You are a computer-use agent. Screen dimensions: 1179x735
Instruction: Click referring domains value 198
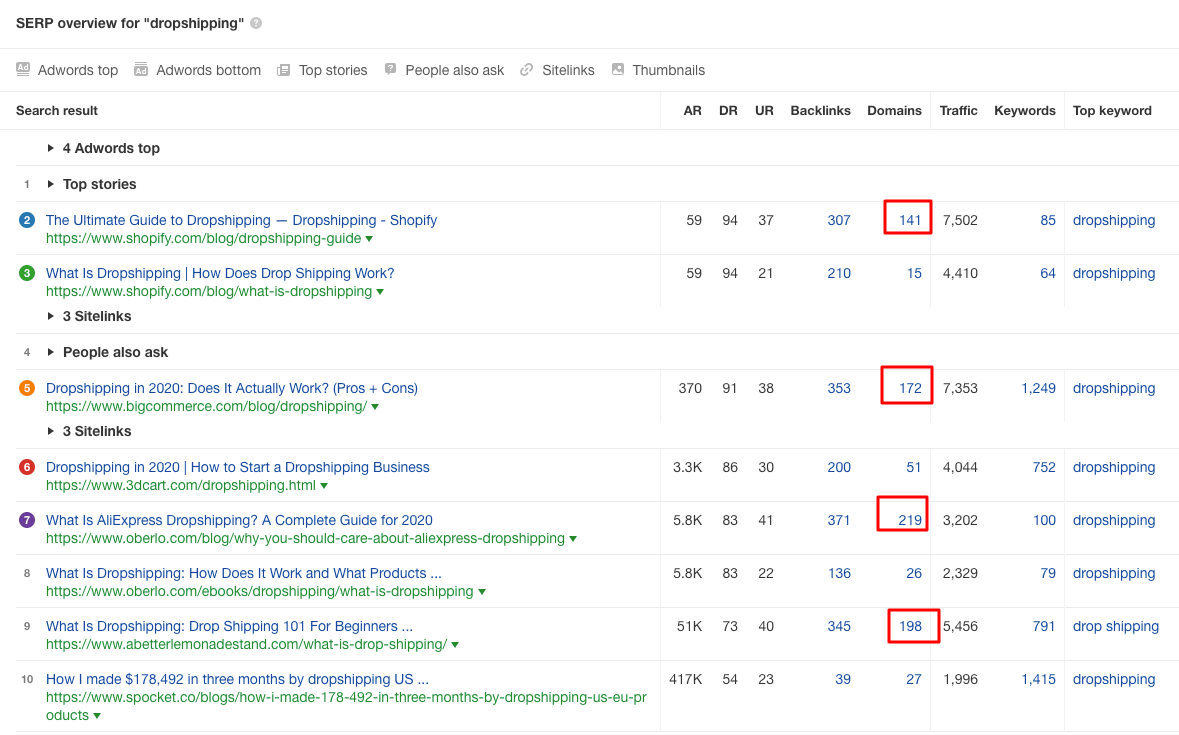910,626
